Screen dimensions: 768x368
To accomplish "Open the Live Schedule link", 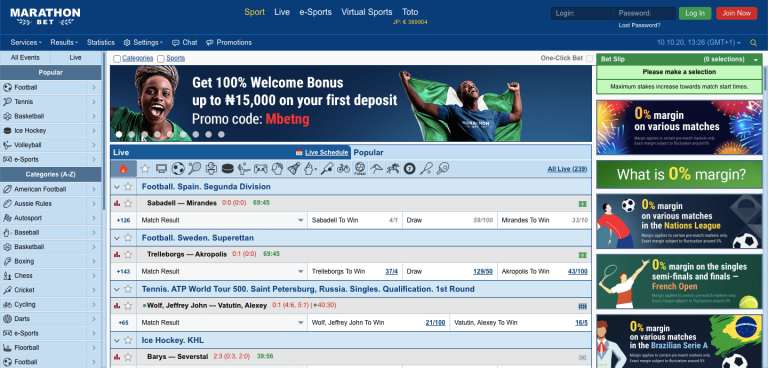I will click(x=326, y=152).
